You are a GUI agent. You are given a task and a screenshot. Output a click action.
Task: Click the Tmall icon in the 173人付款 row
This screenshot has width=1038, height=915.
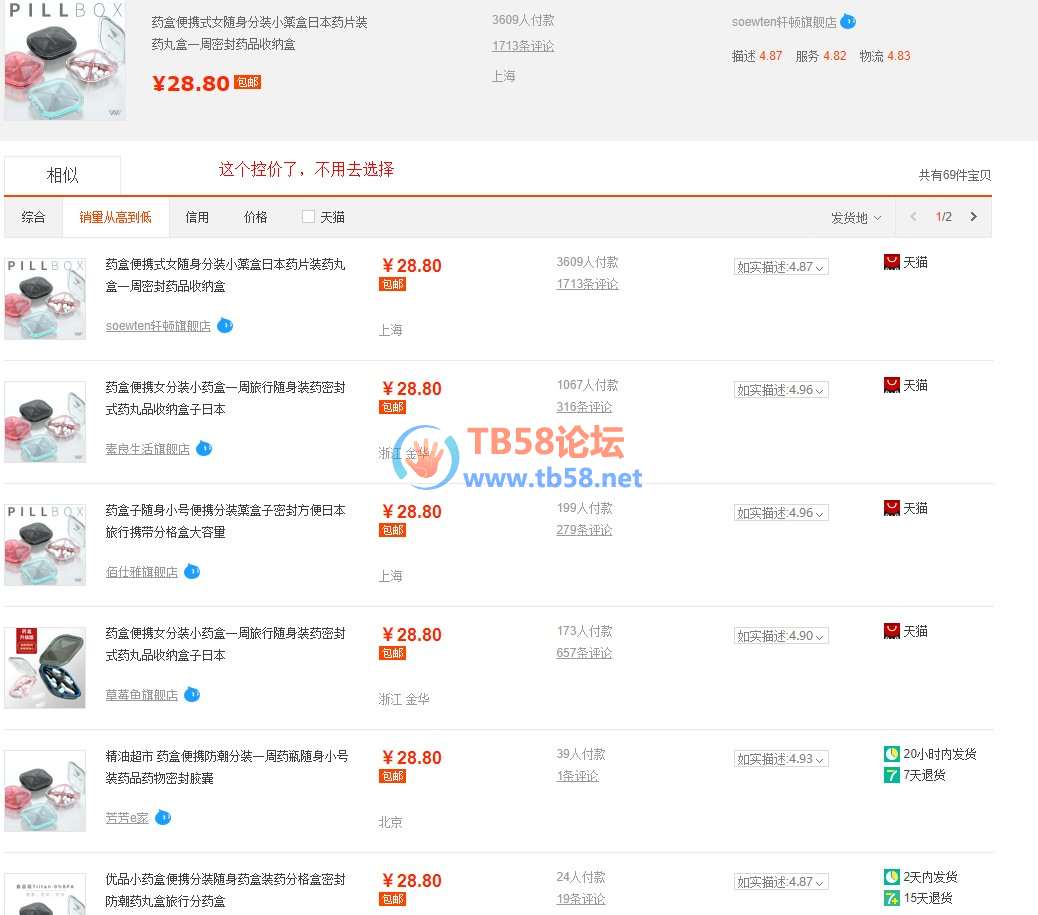point(892,632)
